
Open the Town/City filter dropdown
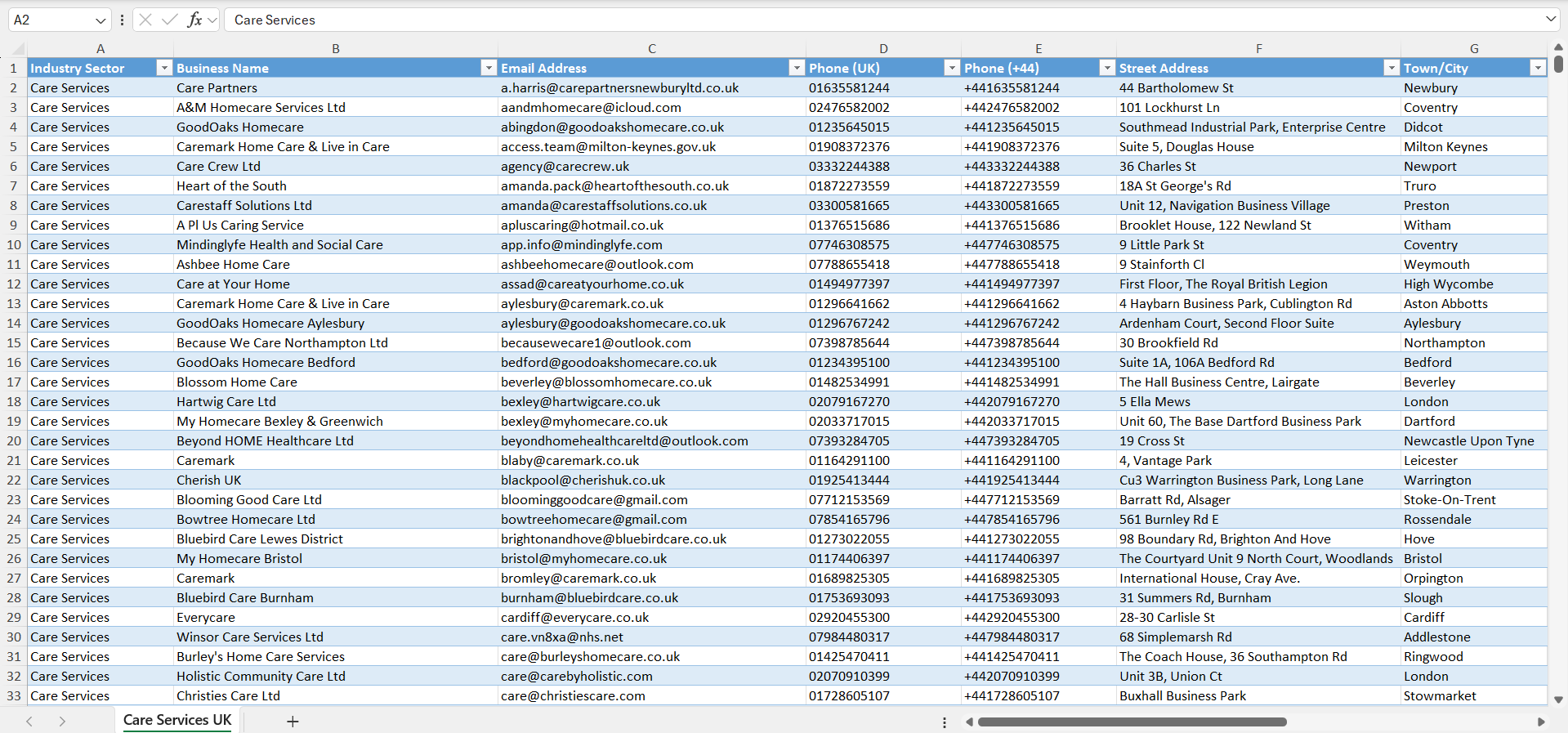coord(1538,68)
